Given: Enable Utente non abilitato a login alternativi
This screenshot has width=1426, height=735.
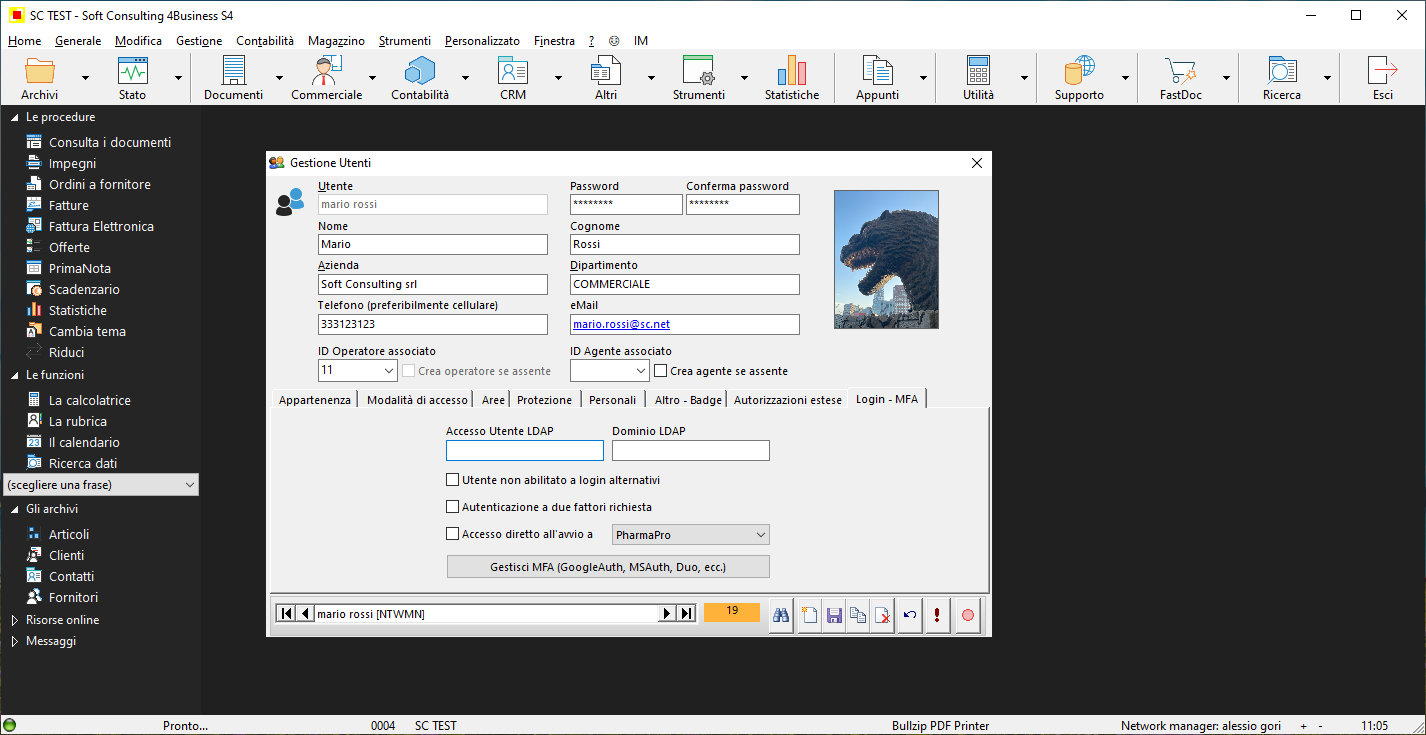Looking at the screenshot, I should 453,480.
